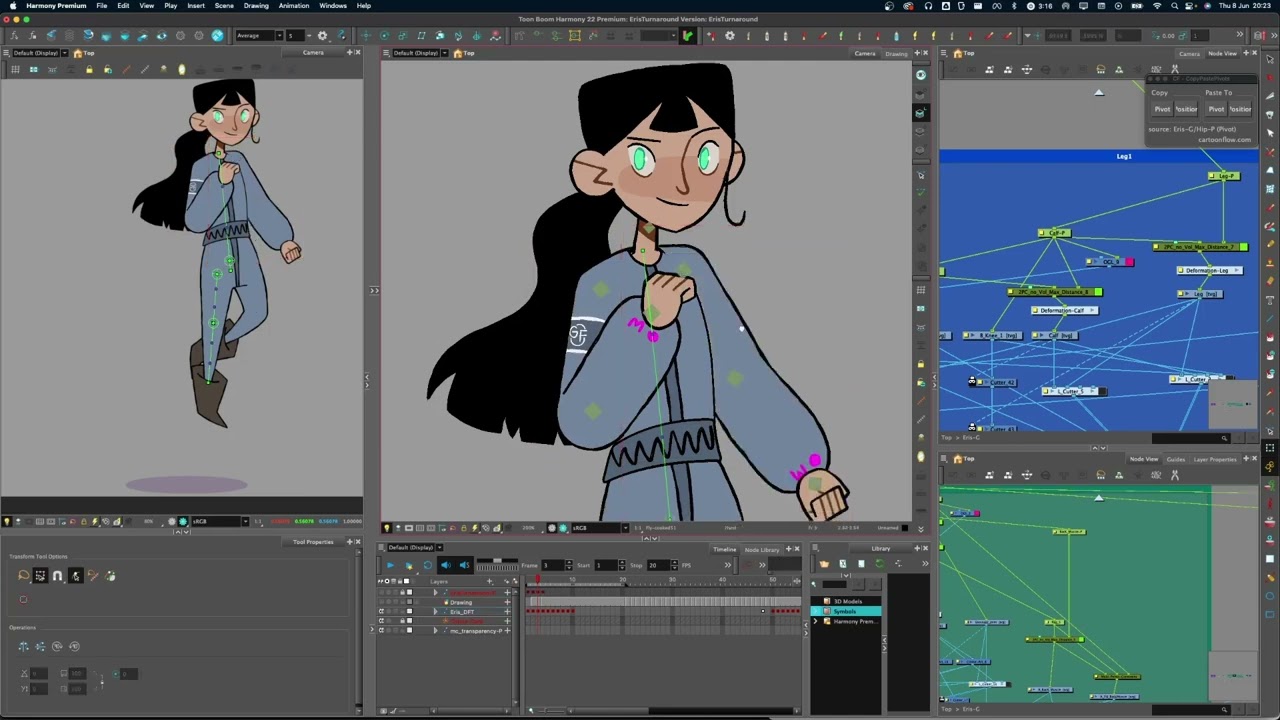Click Paste To Pivot button
The image size is (1280, 720).
tap(1216, 109)
